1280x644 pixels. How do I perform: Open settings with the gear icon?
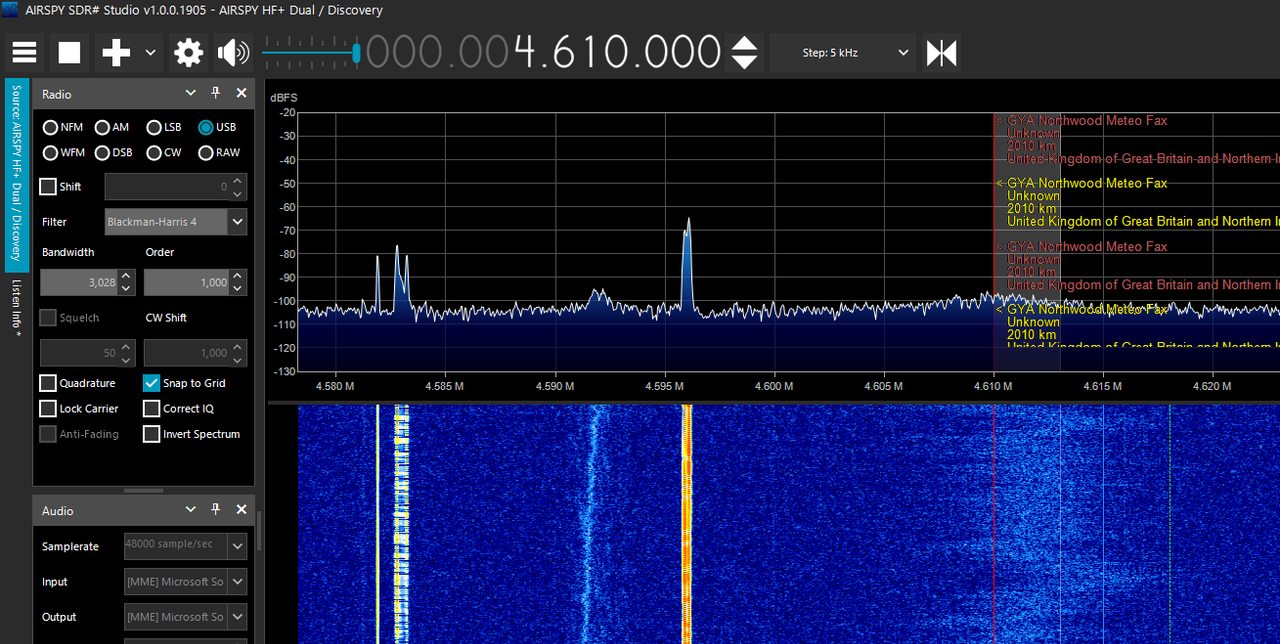click(x=188, y=52)
